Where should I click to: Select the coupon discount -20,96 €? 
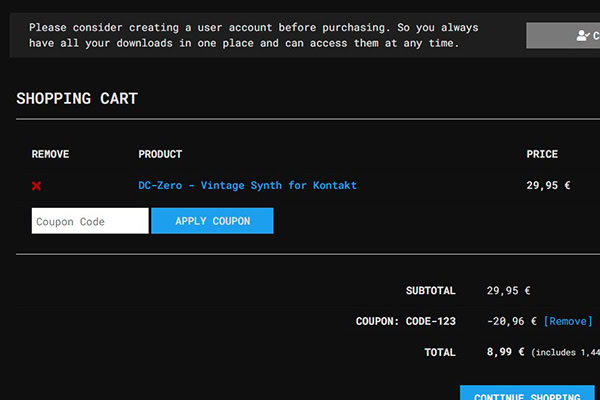click(x=512, y=321)
